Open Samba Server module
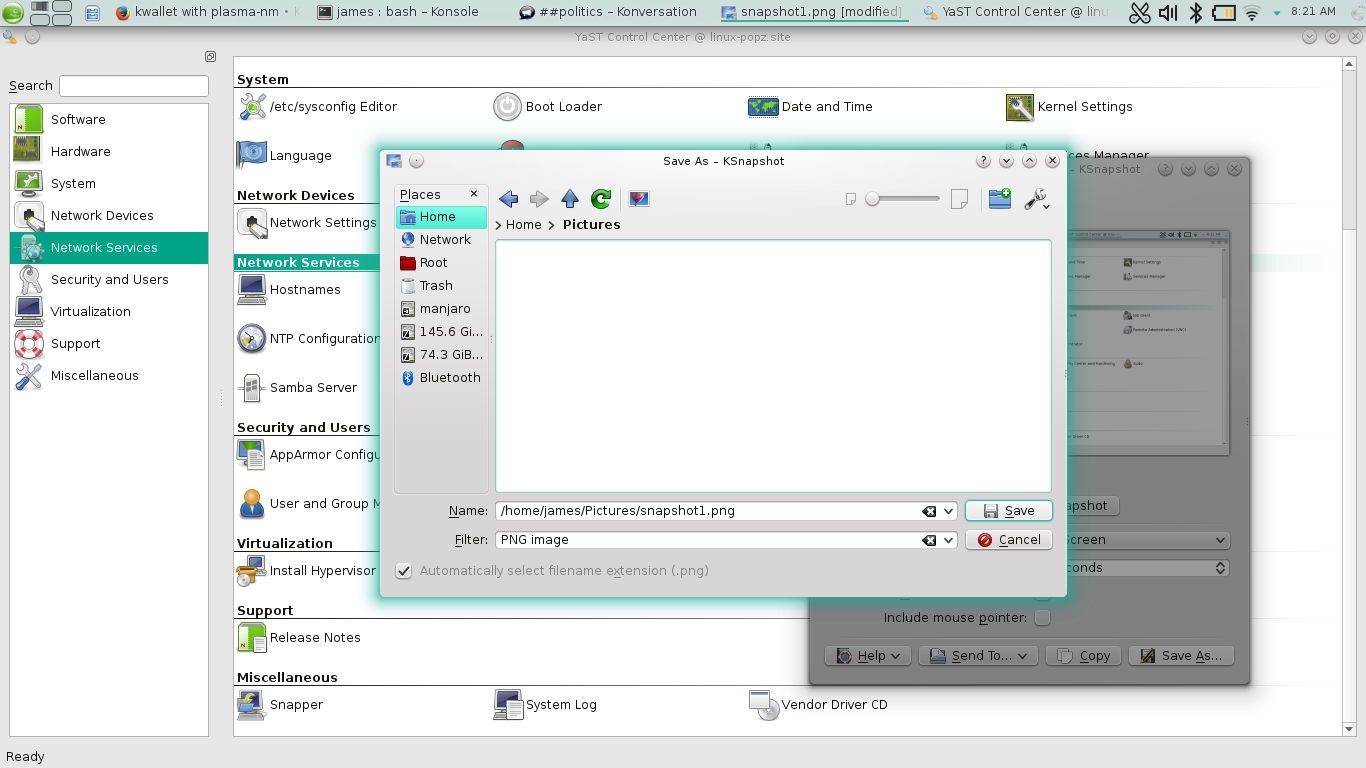Screen dimensions: 1366x768 click(298, 388)
